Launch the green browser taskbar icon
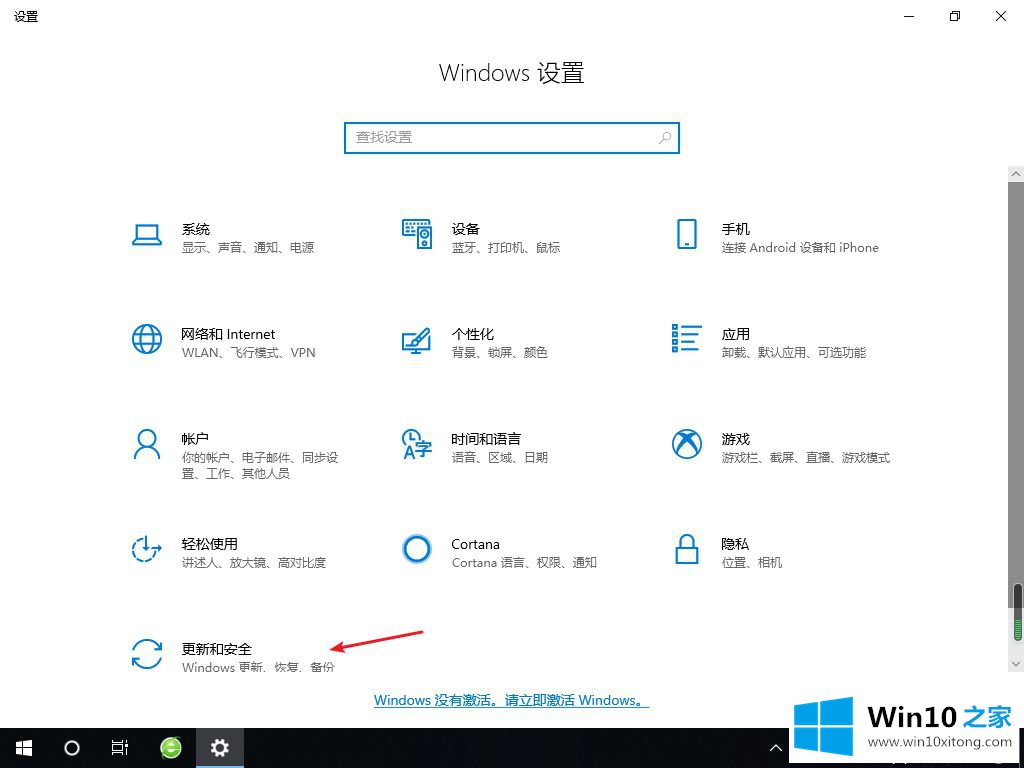 170,748
